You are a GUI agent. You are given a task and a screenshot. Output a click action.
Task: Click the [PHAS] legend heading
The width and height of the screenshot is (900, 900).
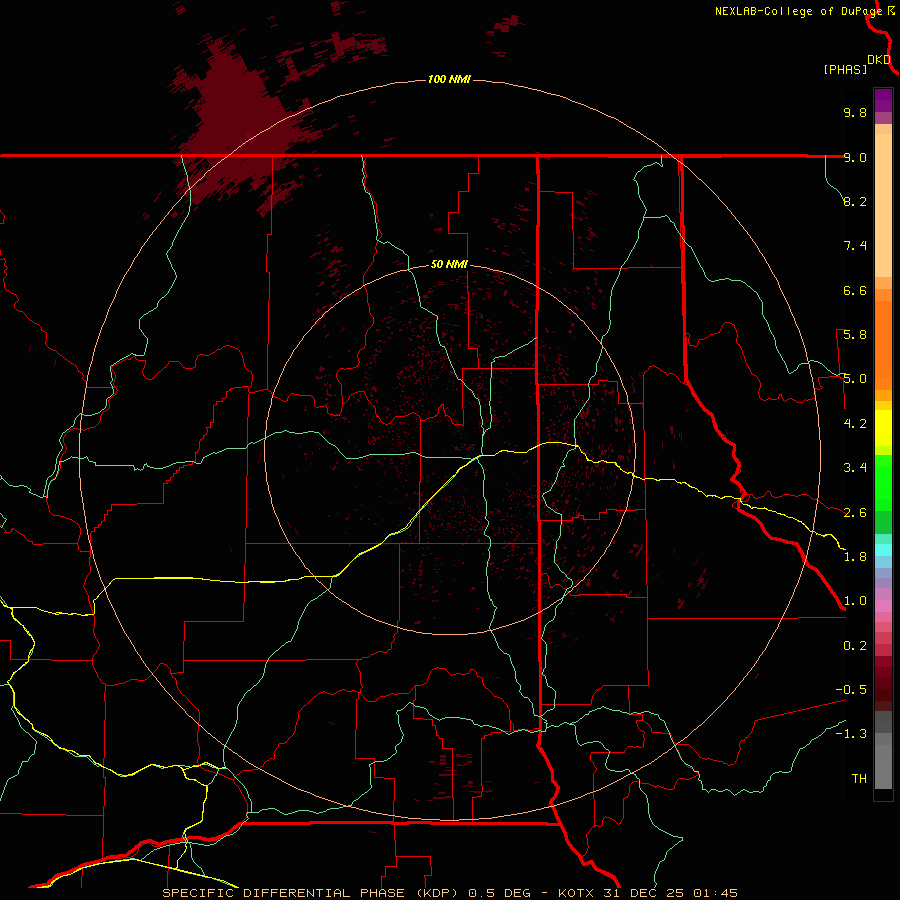845,70
